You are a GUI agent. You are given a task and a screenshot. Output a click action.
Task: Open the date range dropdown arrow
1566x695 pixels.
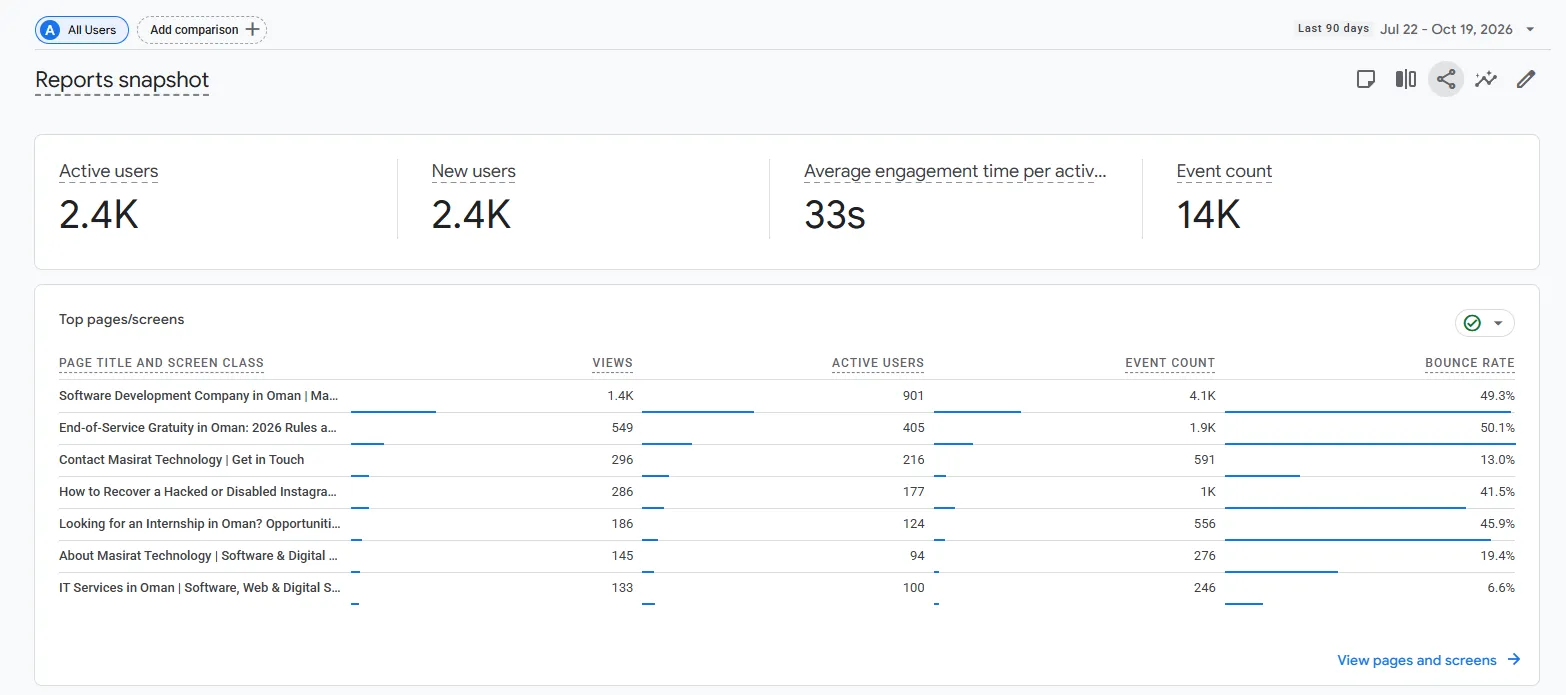1530,30
